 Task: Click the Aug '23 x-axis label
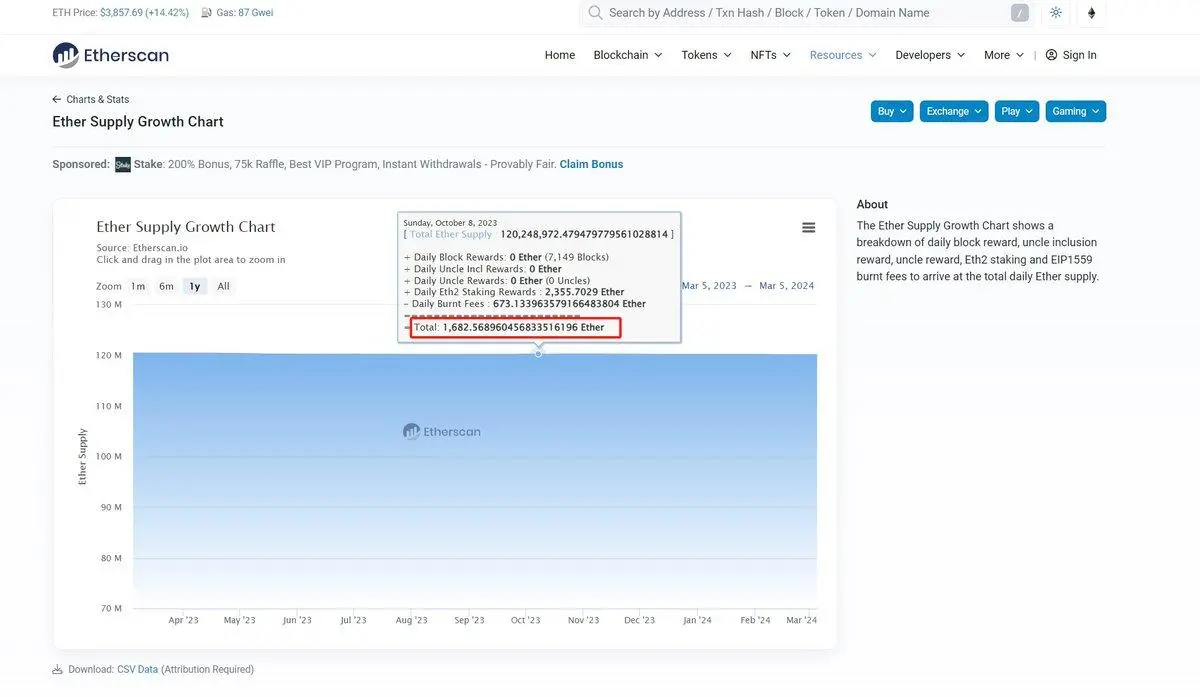click(x=411, y=620)
